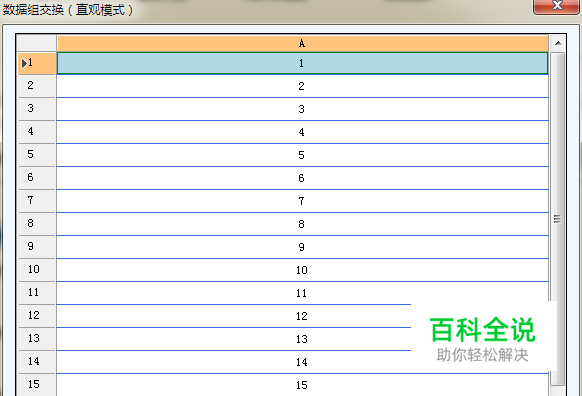Screen dimensions: 582x396
Task: Click column A cell containing 8
Action: point(303,224)
